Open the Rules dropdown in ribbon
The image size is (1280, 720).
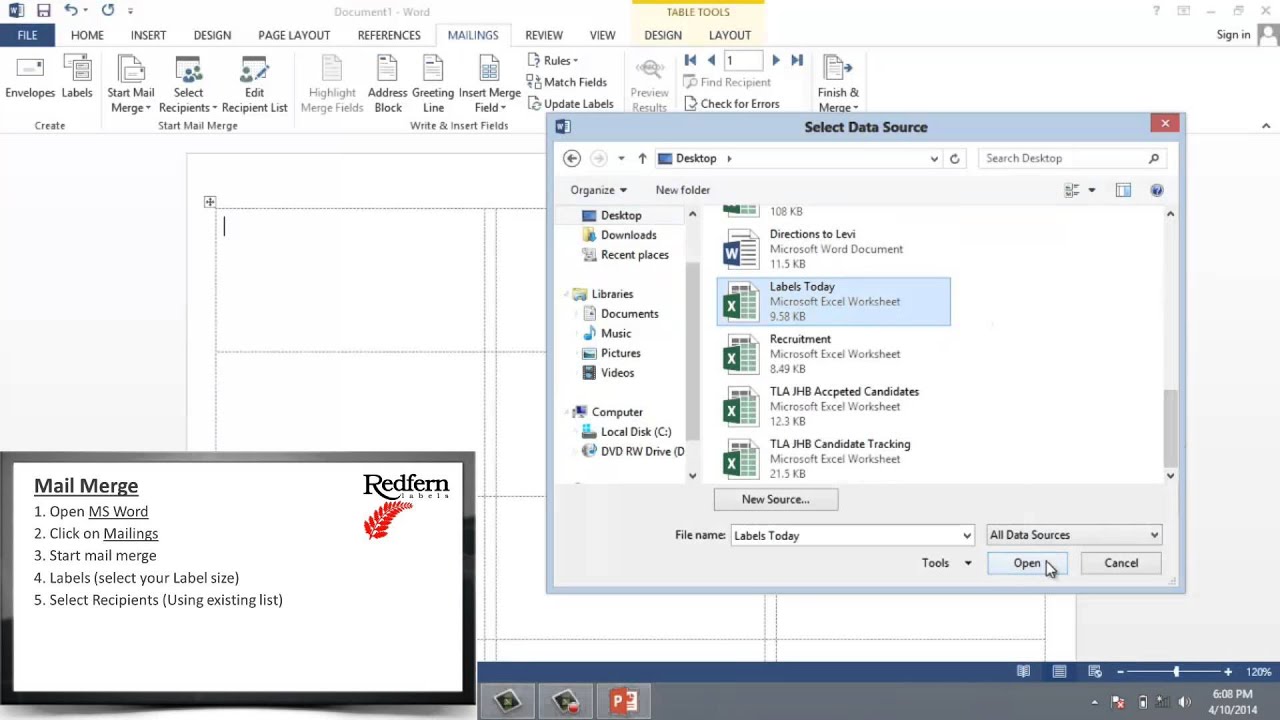click(553, 61)
